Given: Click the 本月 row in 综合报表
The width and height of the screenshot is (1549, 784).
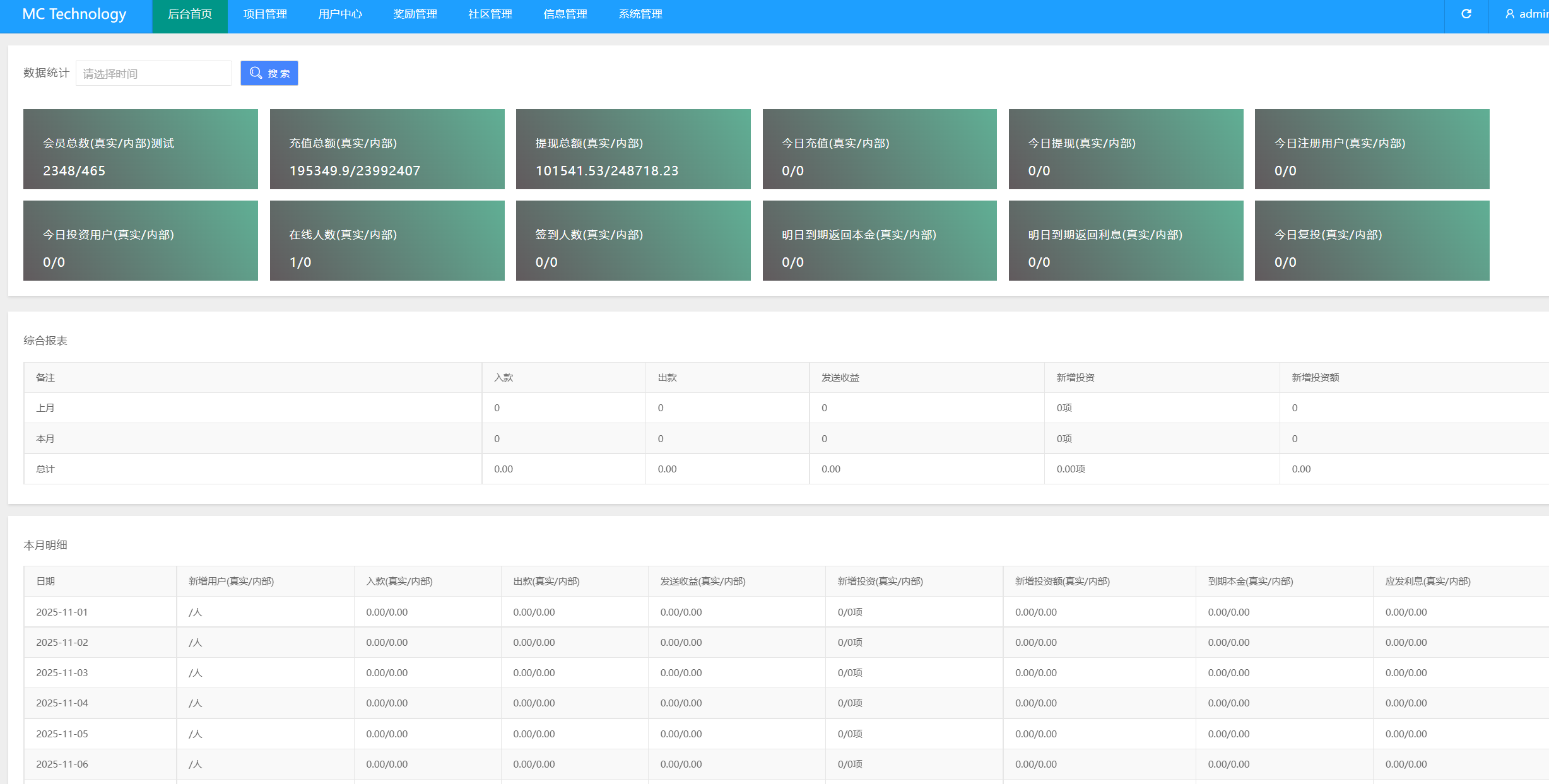Looking at the screenshot, I should click(x=45, y=438).
